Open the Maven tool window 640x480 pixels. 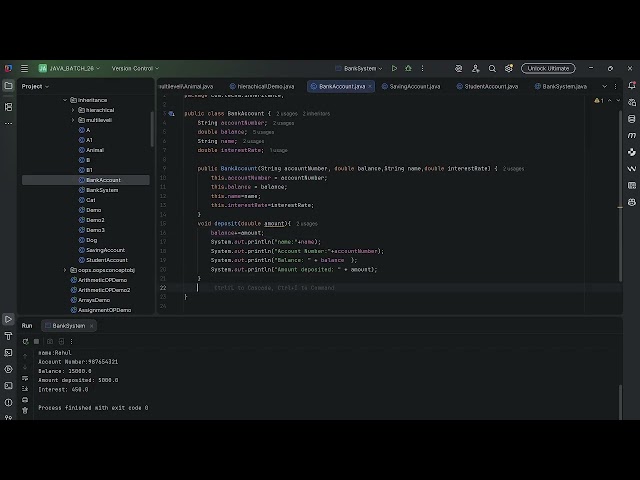(x=631, y=136)
